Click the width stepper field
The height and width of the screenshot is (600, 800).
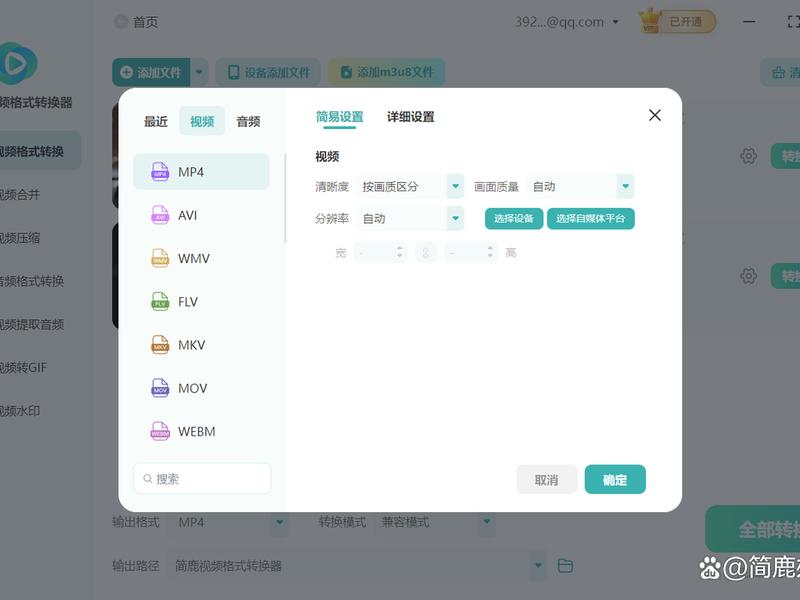point(380,253)
